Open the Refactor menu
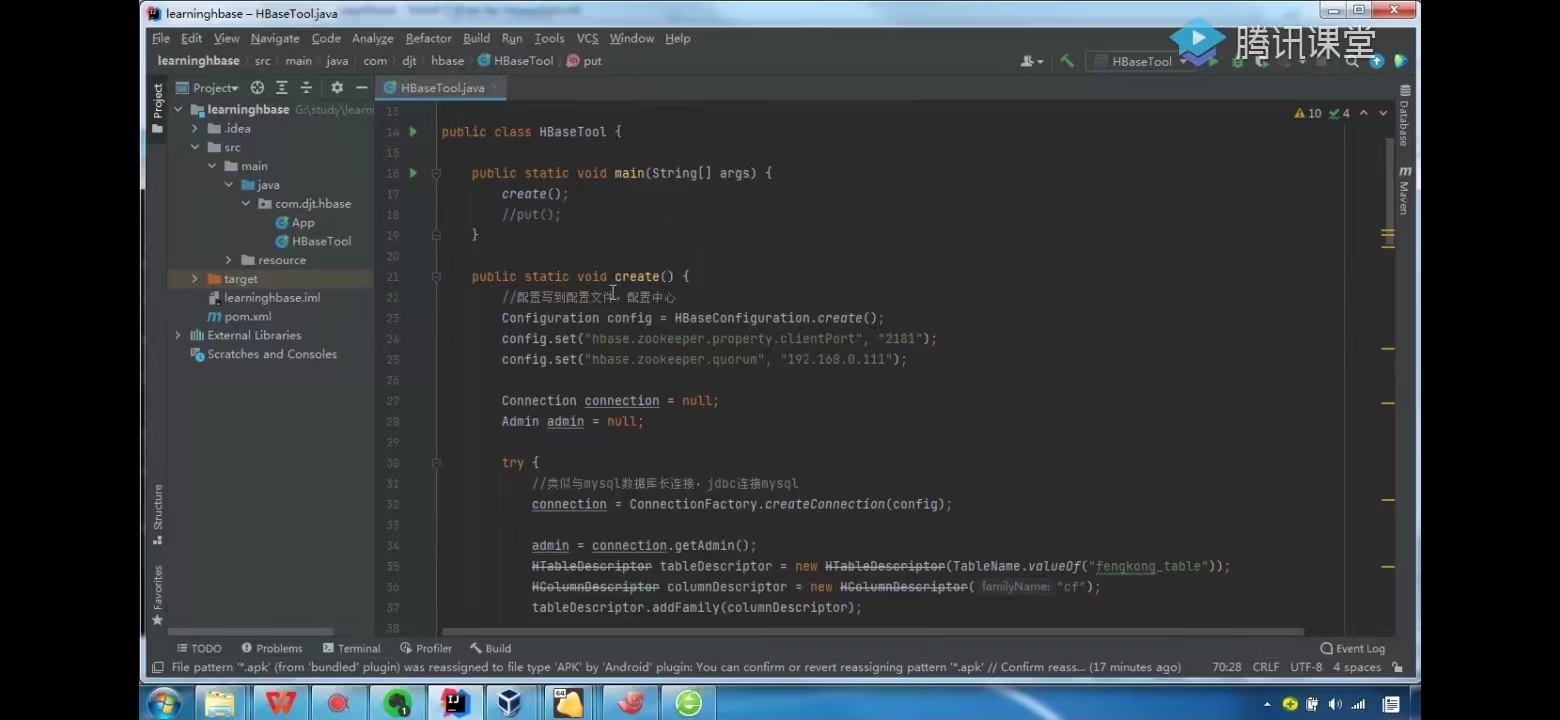This screenshot has height=720, width=1560. [428, 38]
